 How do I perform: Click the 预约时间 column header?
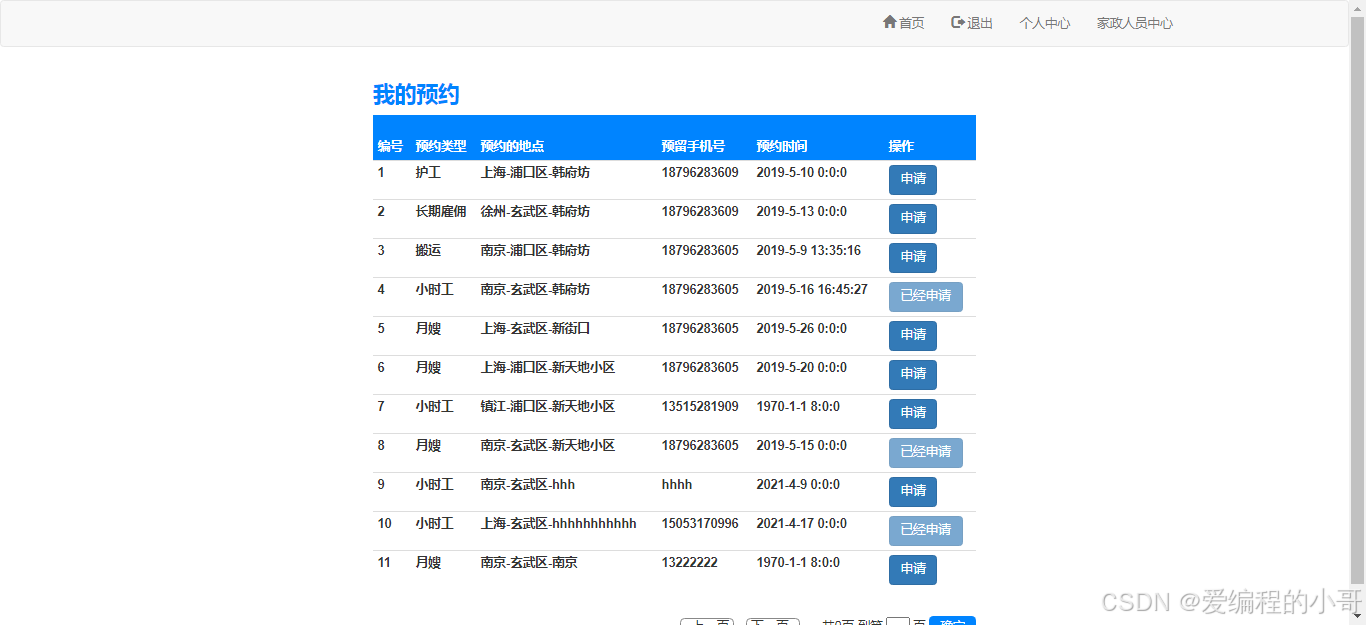point(782,146)
